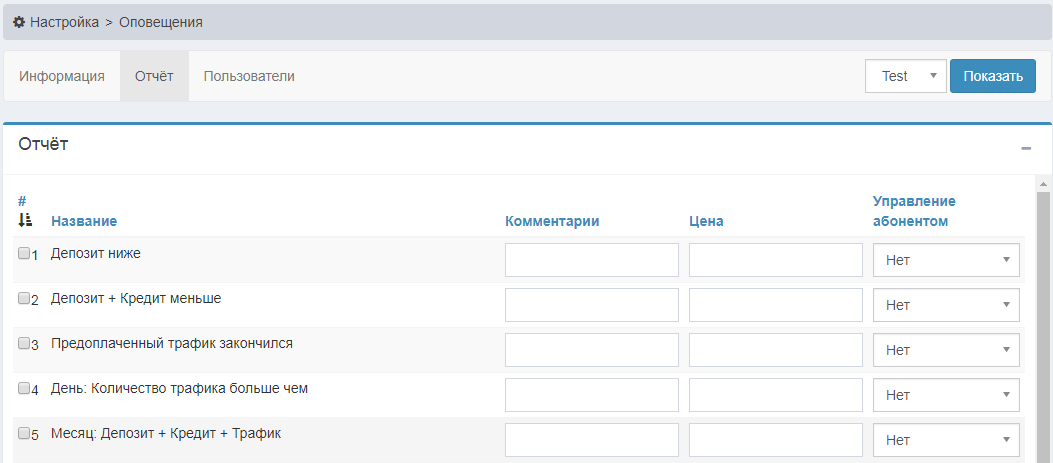Screen dimensions: 1053x463
Task: Check the box for row 1 Депозит ниже
Action: 24,254
